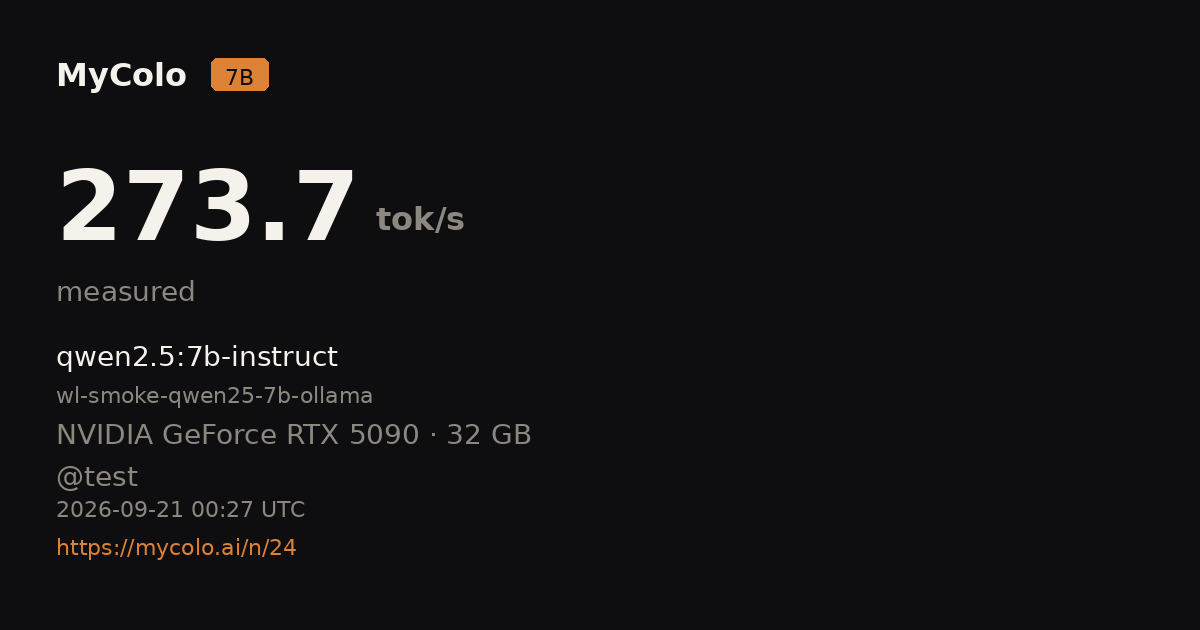
Task: Click the 32 GB memory text
Action: click(489, 436)
